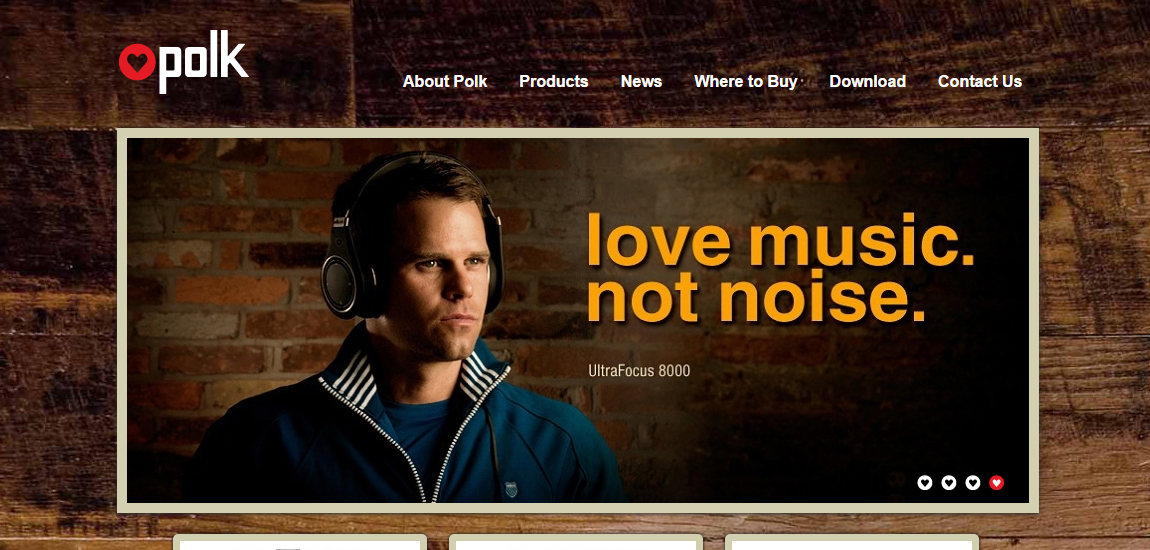1150x550 pixels.
Task: Open the right product card below the banner
Action: [851, 543]
